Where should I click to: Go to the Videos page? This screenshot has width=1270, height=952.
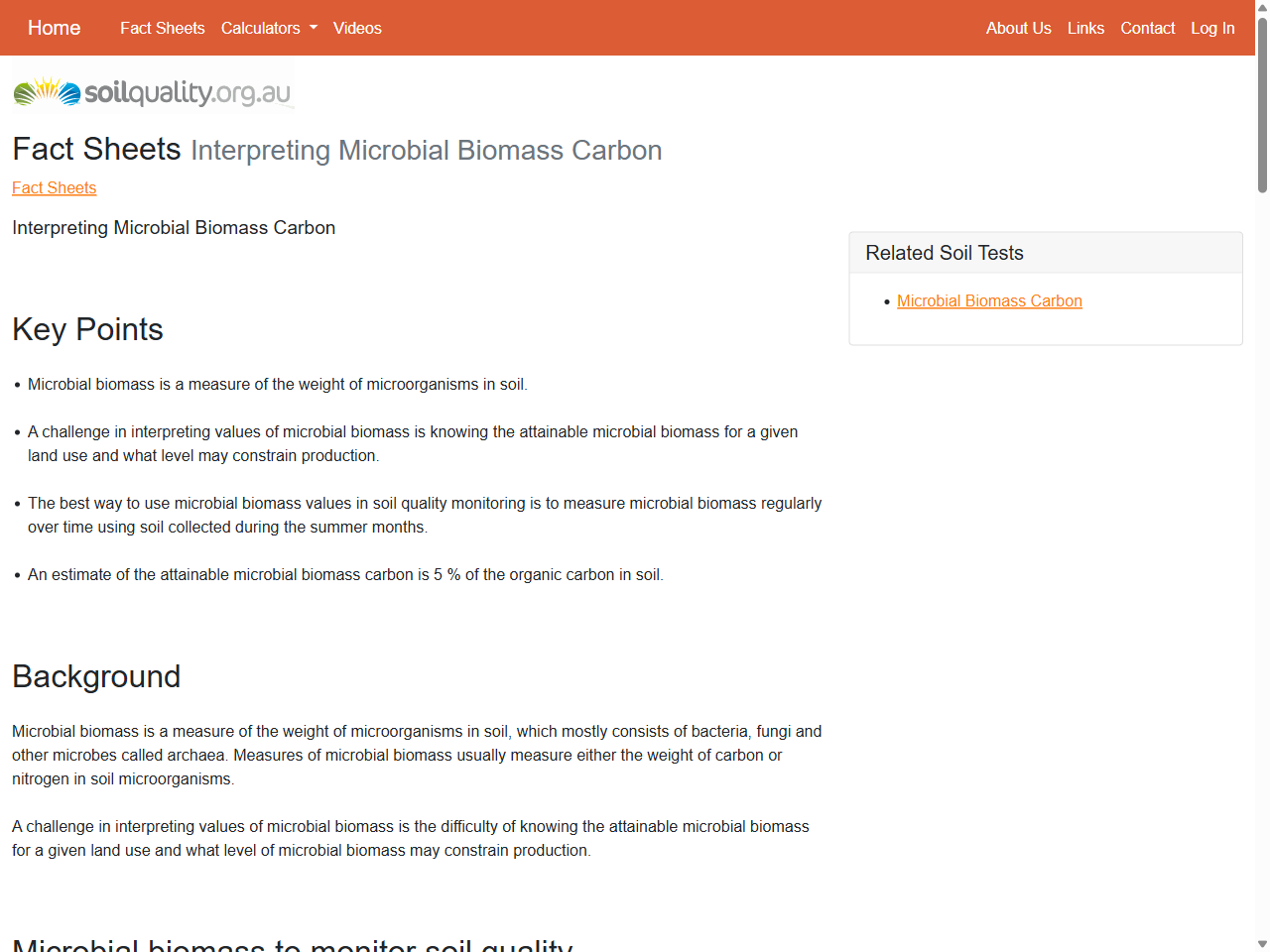click(357, 28)
